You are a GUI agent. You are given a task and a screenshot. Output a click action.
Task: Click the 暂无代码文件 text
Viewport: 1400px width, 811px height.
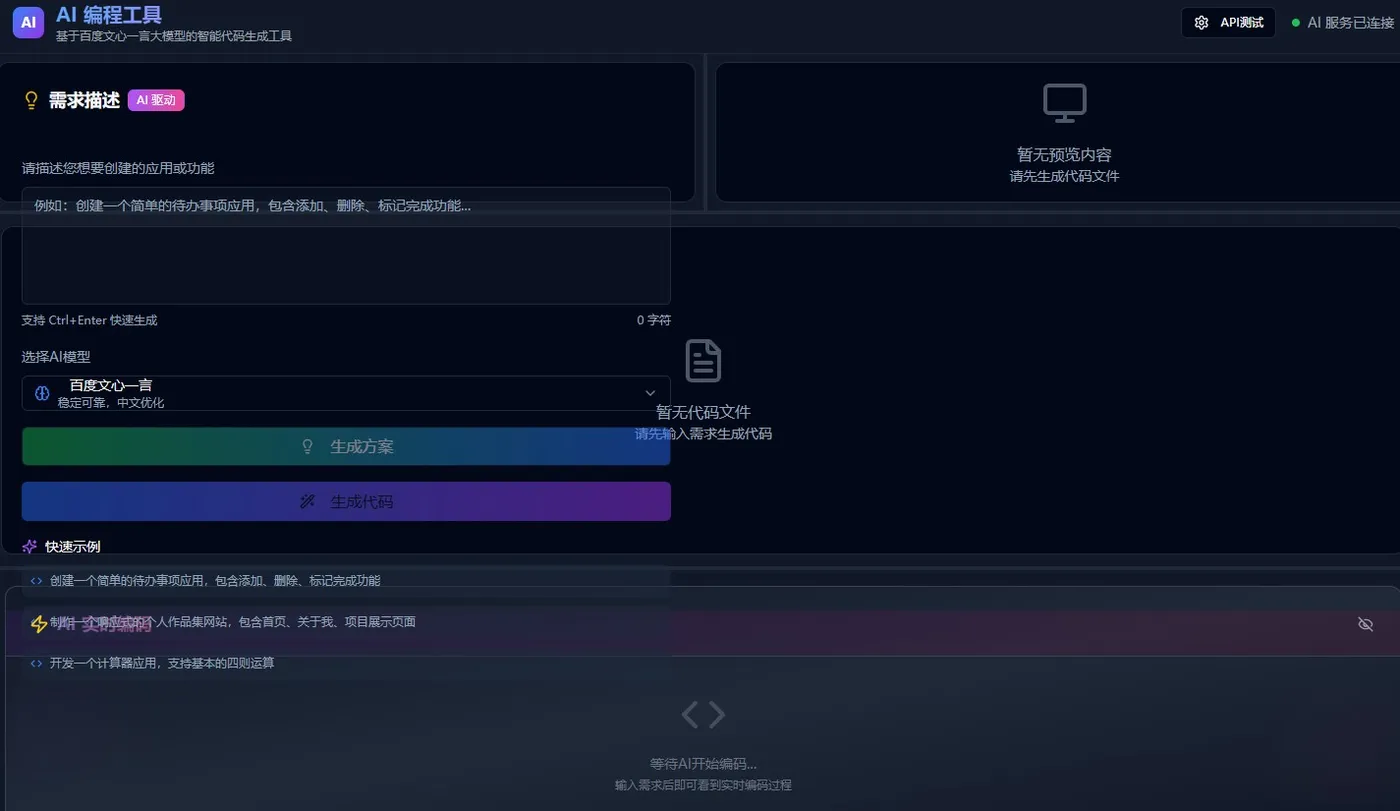point(703,412)
